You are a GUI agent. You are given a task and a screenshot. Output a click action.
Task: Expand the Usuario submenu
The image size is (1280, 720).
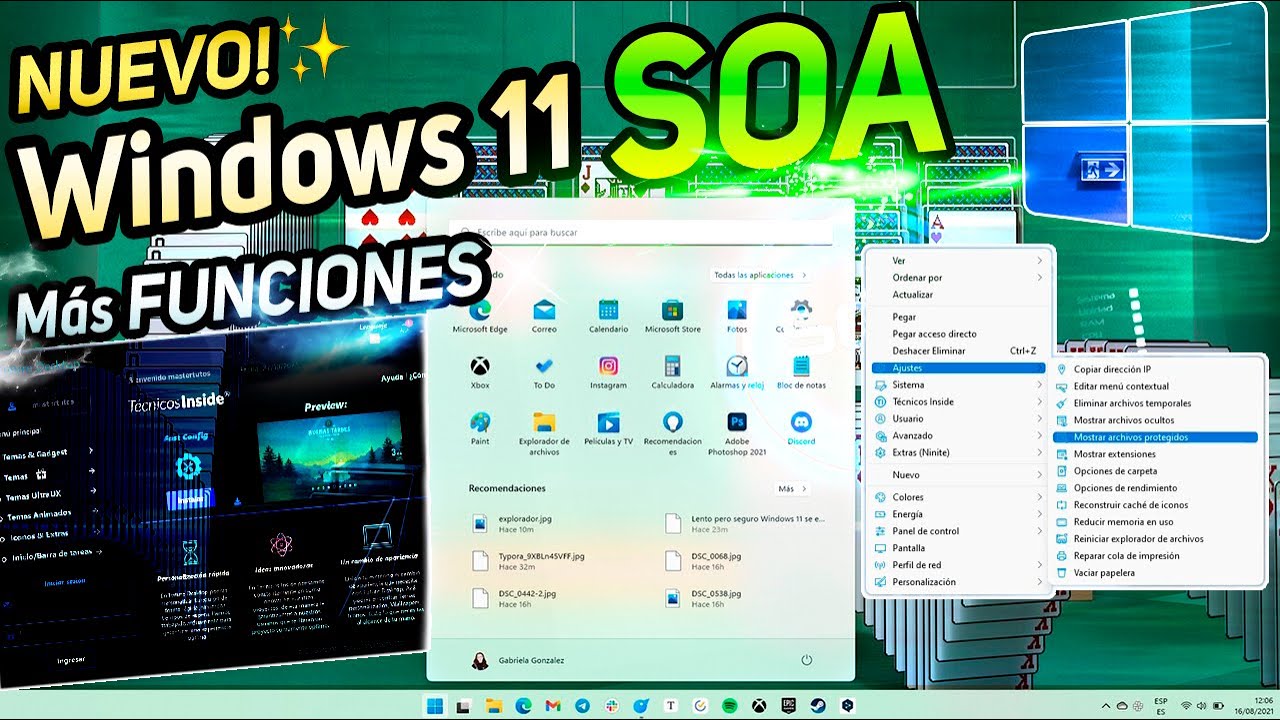pos(958,419)
